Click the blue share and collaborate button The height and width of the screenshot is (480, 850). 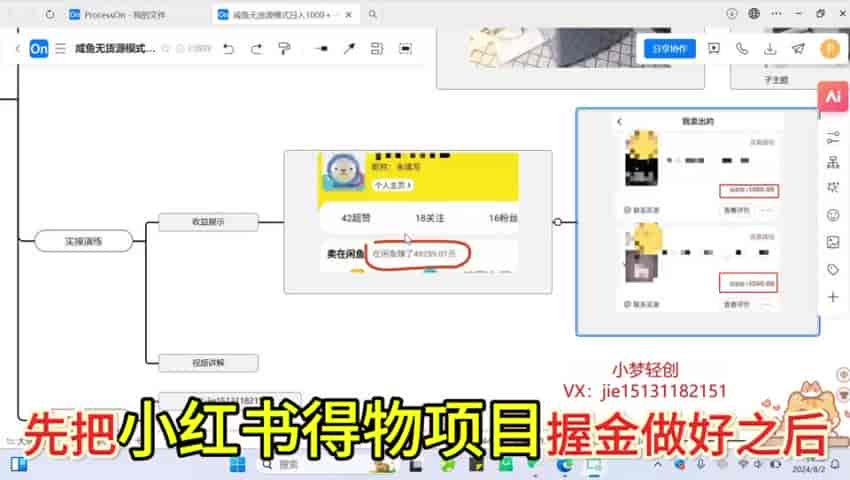[669, 49]
